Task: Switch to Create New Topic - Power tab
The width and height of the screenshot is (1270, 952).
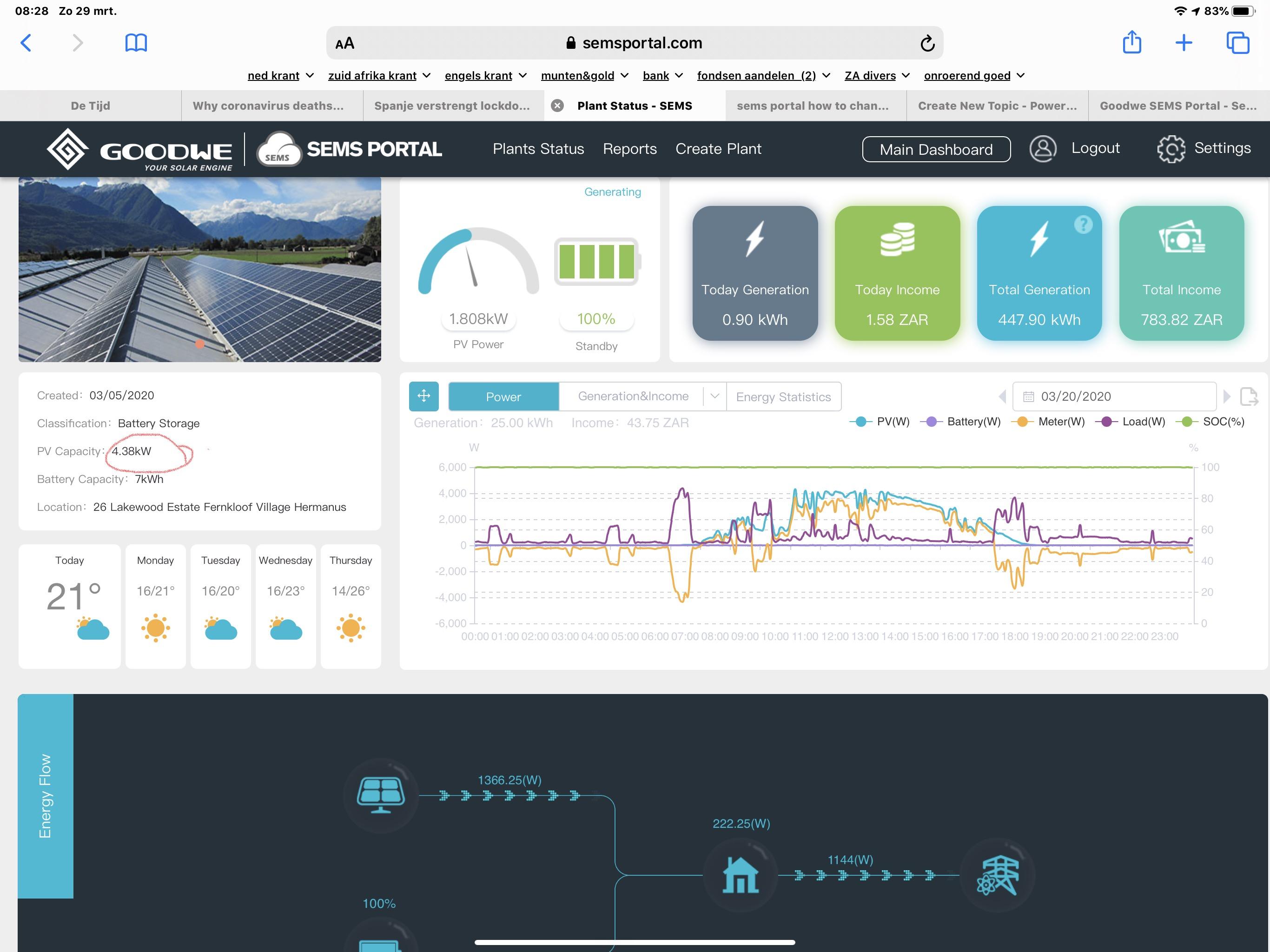Action: point(997,106)
